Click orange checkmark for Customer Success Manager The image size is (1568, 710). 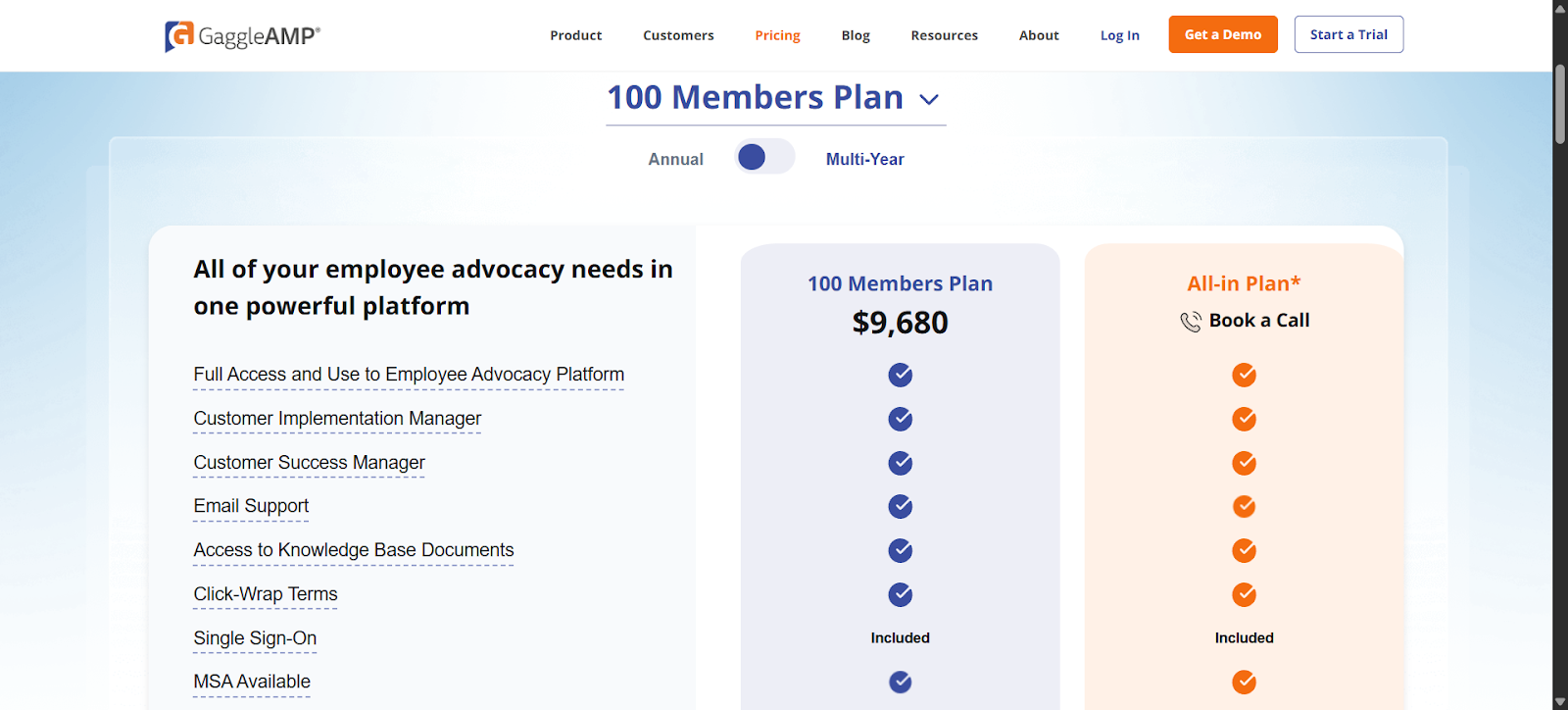(x=1245, y=463)
